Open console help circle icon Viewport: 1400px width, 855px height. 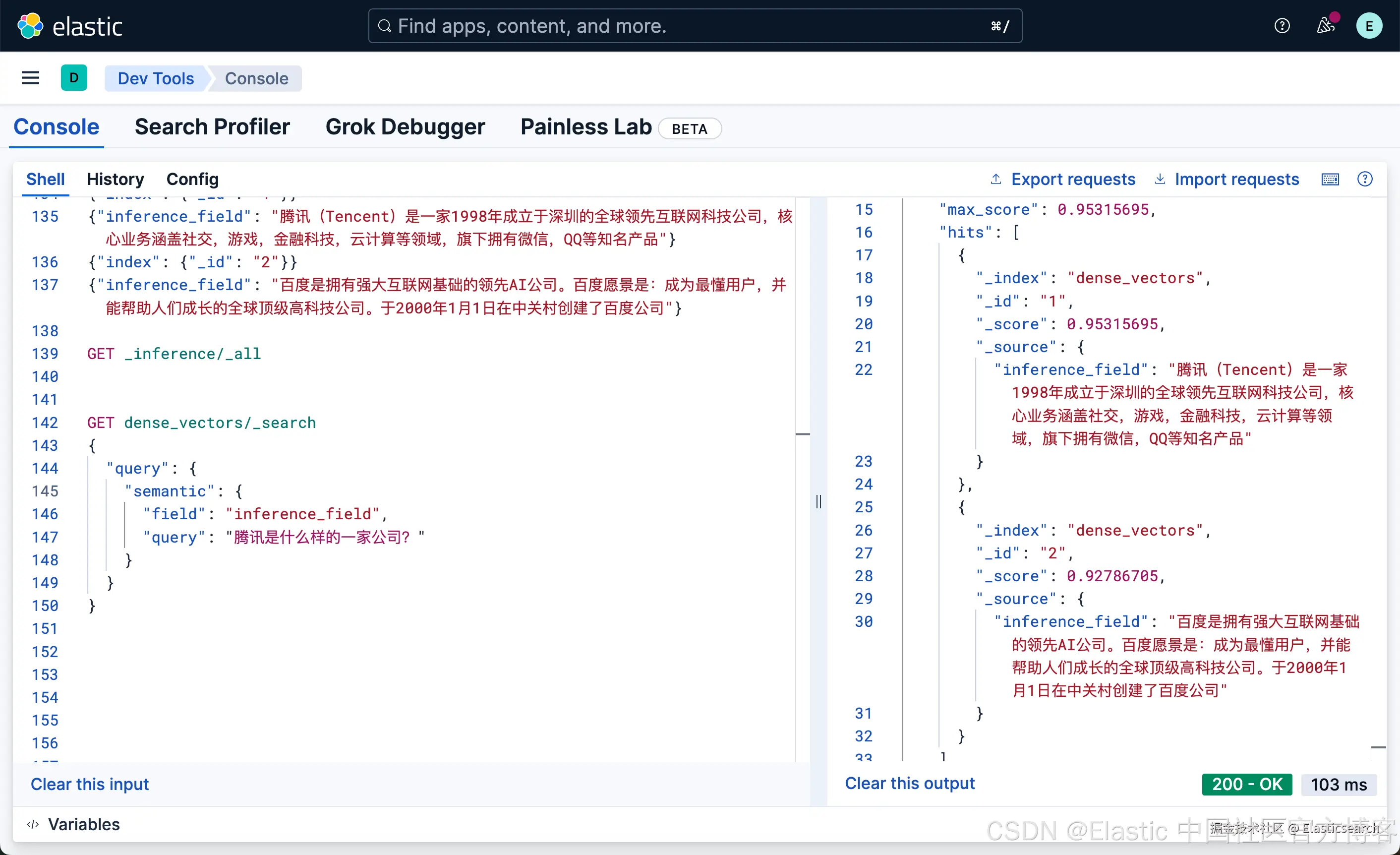click(x=1364, y=180)
